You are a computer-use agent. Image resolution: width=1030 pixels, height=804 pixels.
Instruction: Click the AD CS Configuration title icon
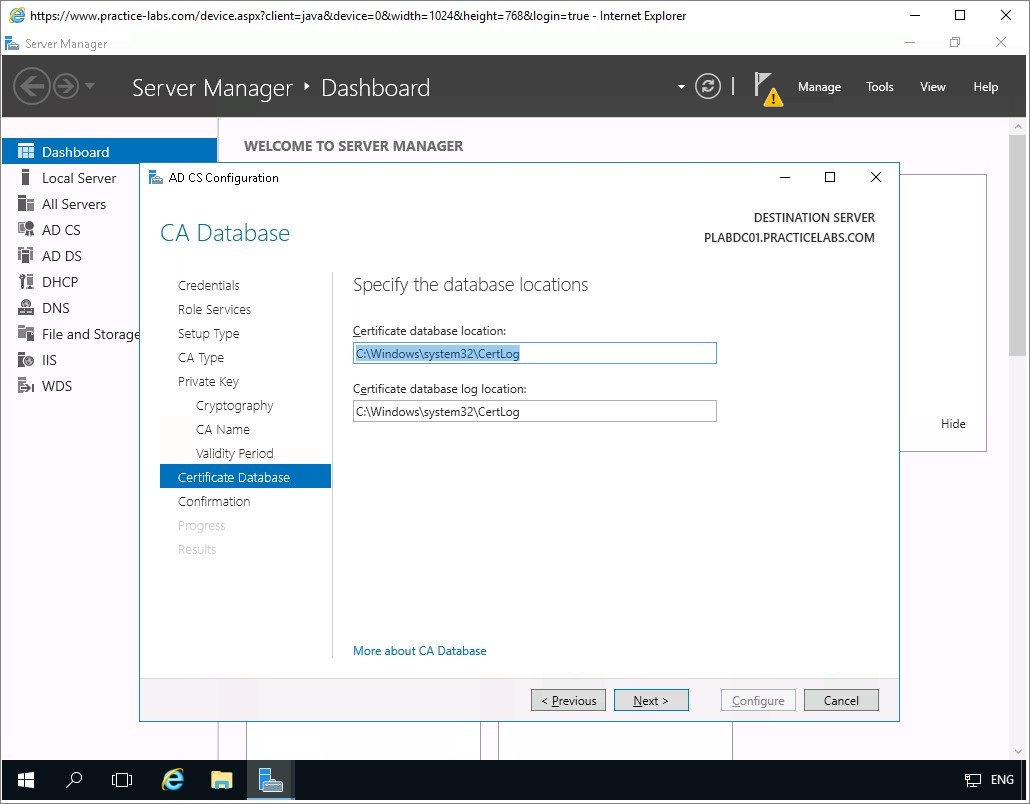click(x=156, y=177)
